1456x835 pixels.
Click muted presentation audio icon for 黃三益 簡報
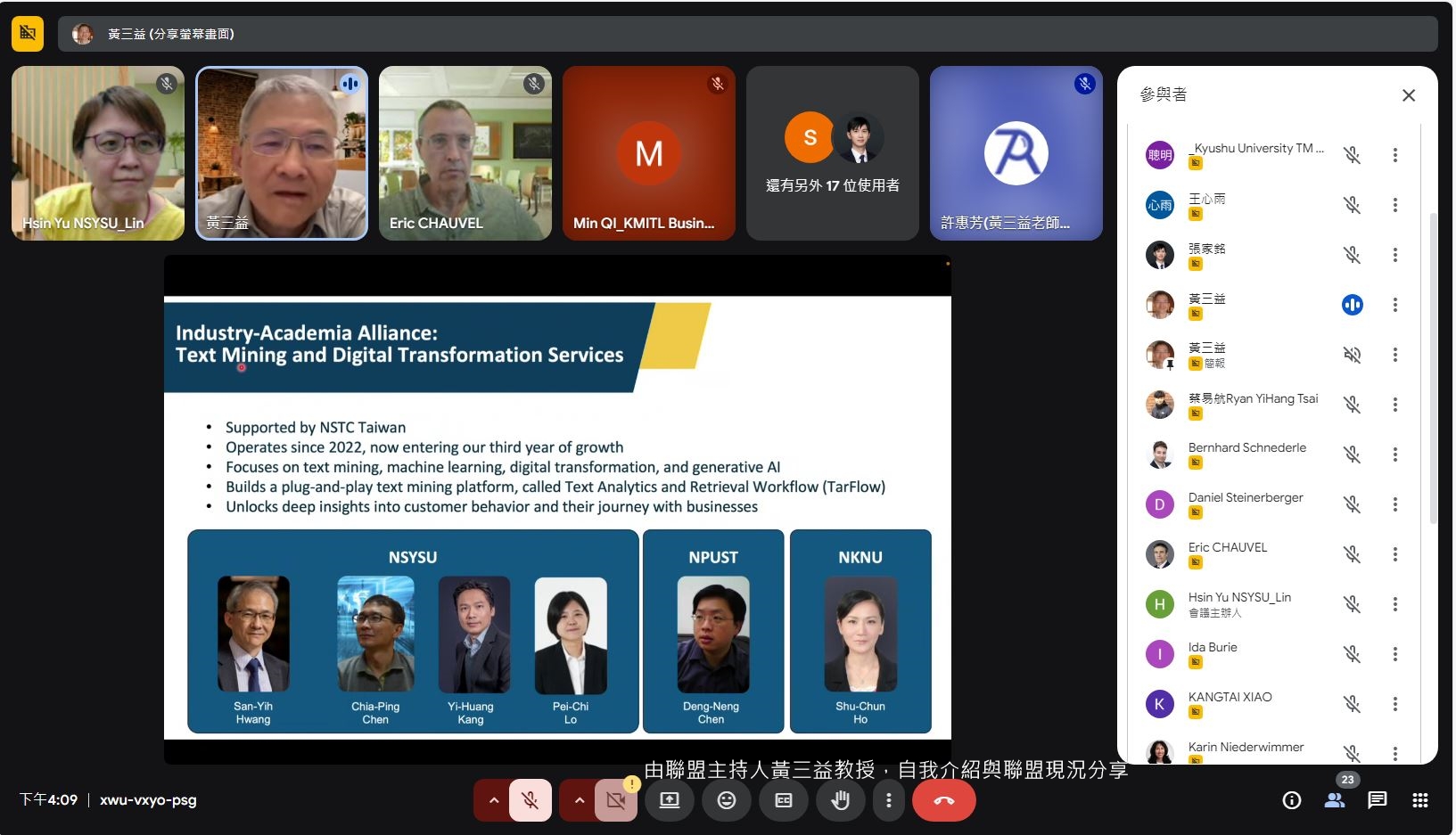(x=1353, y=355)
